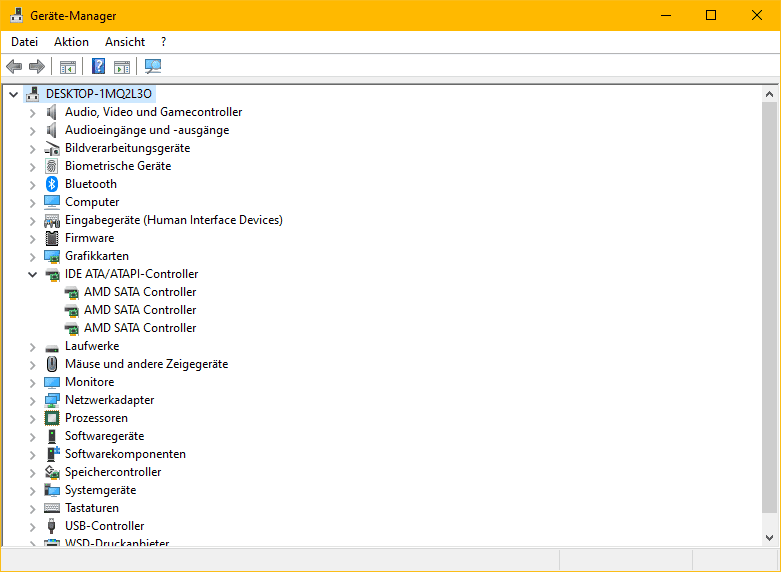
Task: Scan for hardware changes toolbar icon
Action: [153, 66]
